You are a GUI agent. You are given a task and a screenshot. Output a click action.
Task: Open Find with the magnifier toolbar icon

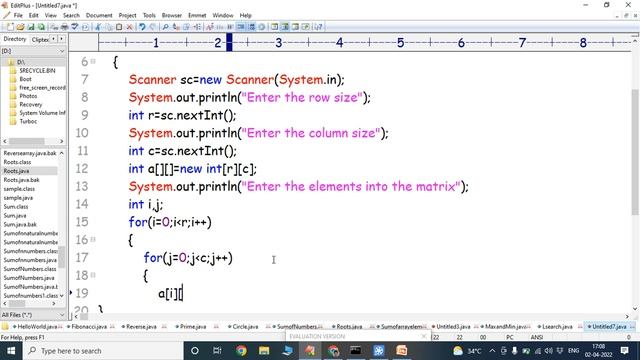coord(165,27)
